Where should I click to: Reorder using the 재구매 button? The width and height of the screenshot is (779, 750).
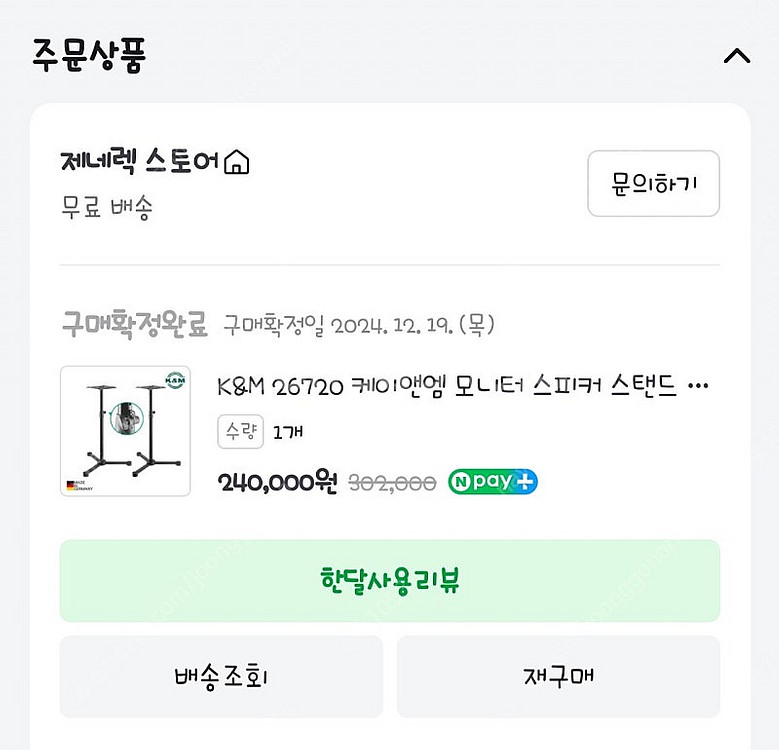tap(558, 676)
